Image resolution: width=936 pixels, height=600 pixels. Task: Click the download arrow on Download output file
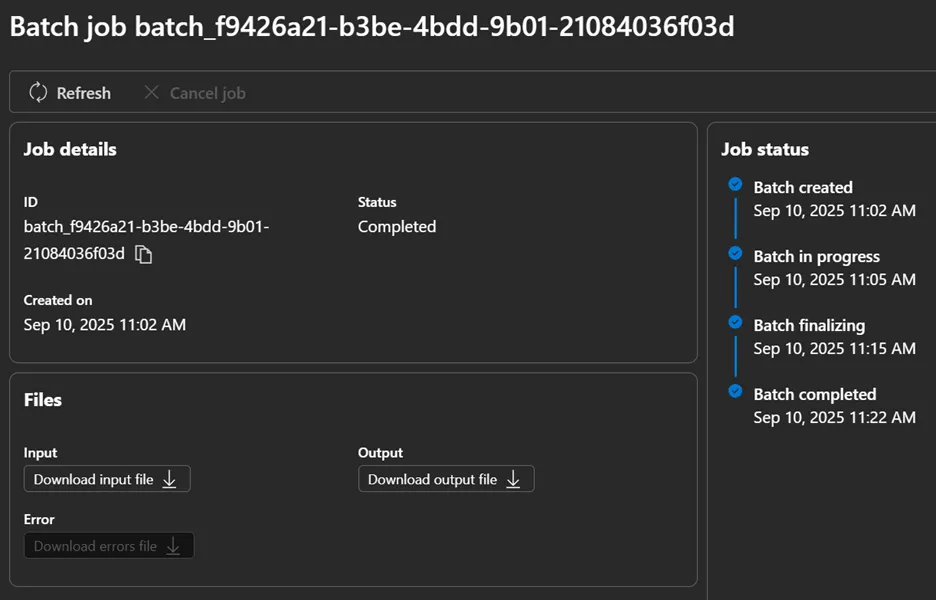pos(514,478)
